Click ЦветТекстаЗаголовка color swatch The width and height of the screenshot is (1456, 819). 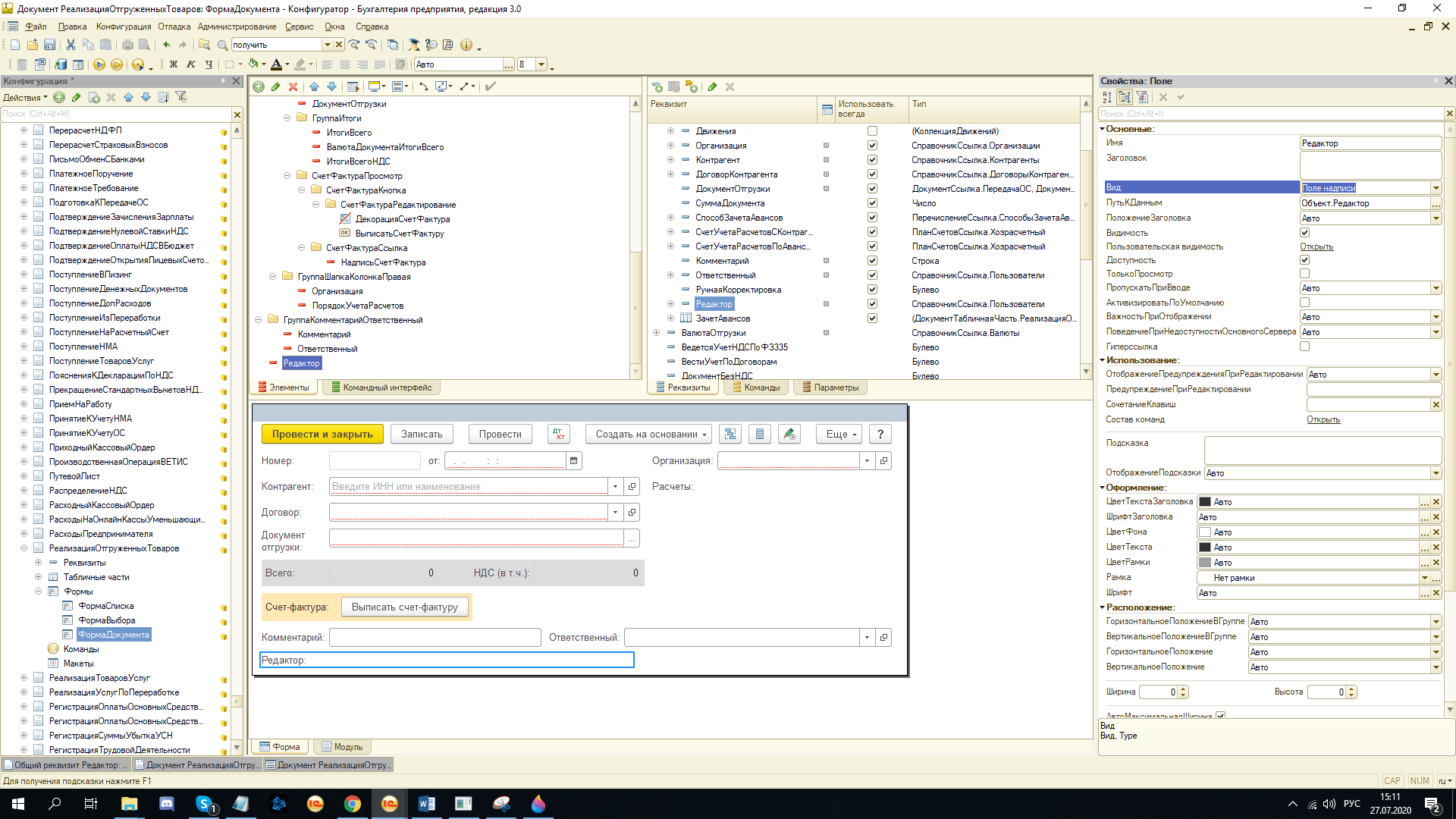pos(1204,502)
